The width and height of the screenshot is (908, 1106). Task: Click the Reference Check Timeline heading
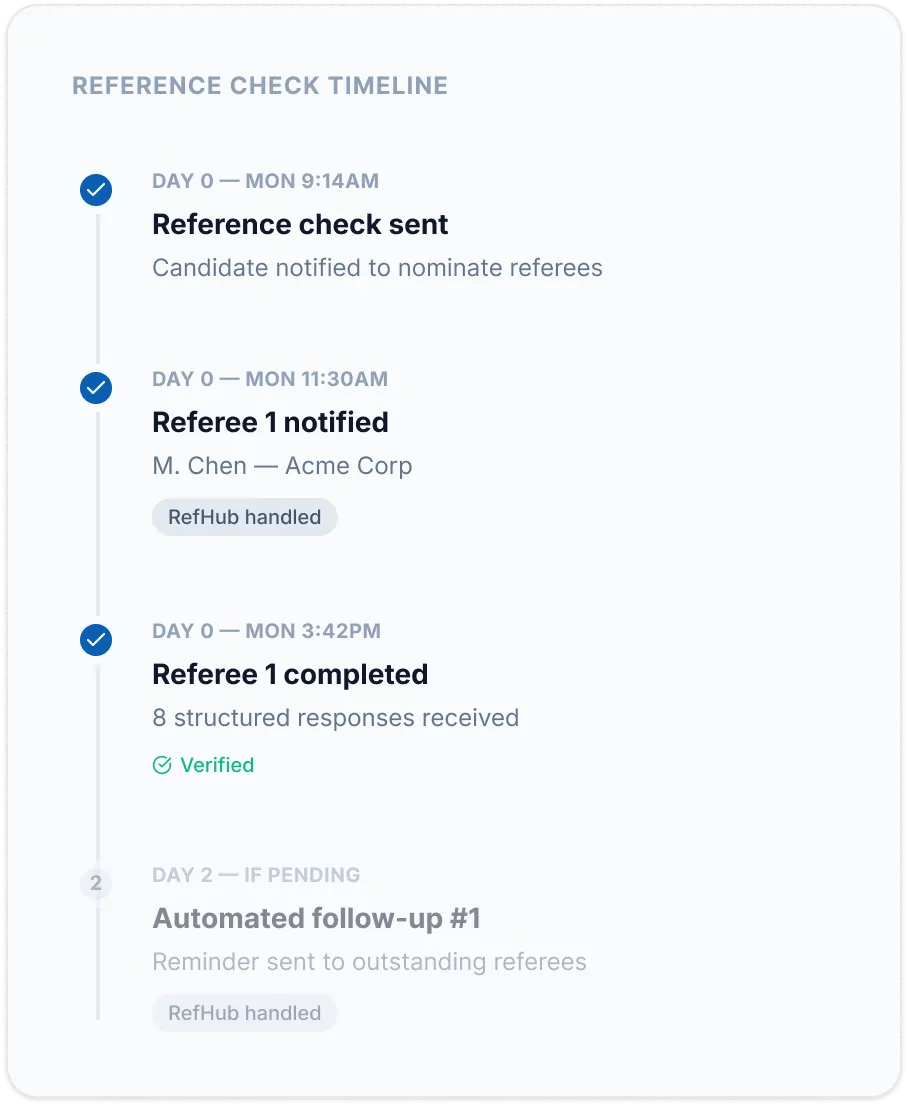point(260,86)
